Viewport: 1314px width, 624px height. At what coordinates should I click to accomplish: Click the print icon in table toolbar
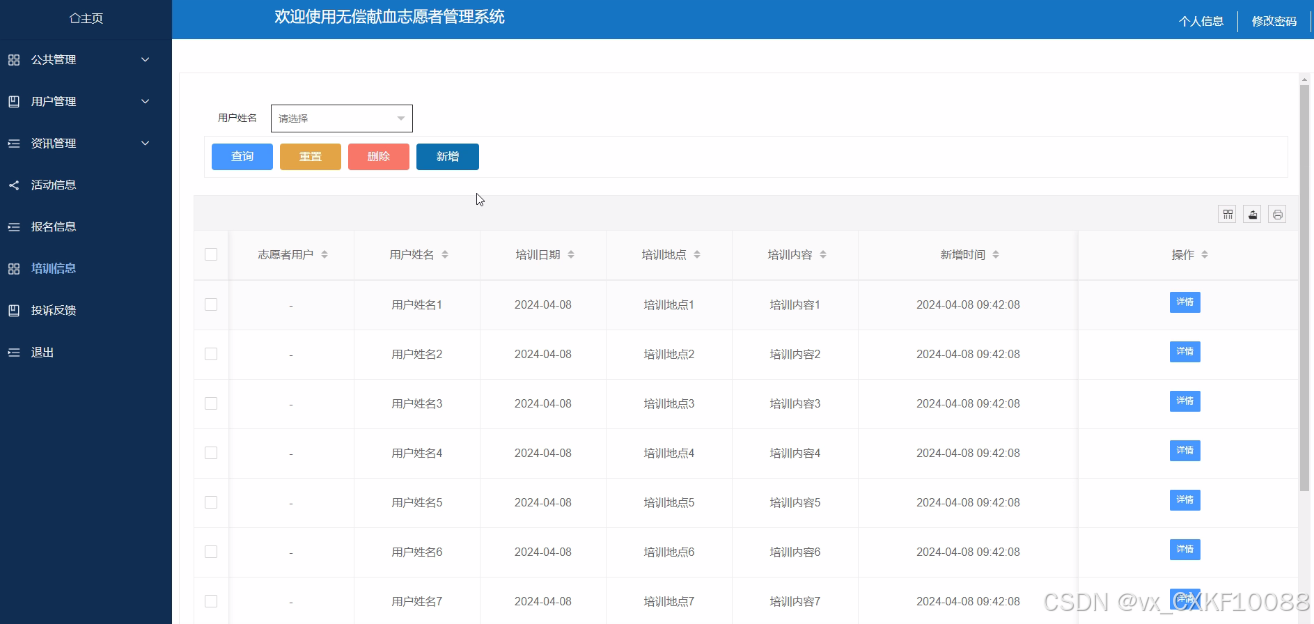[x=1277, y=214]
